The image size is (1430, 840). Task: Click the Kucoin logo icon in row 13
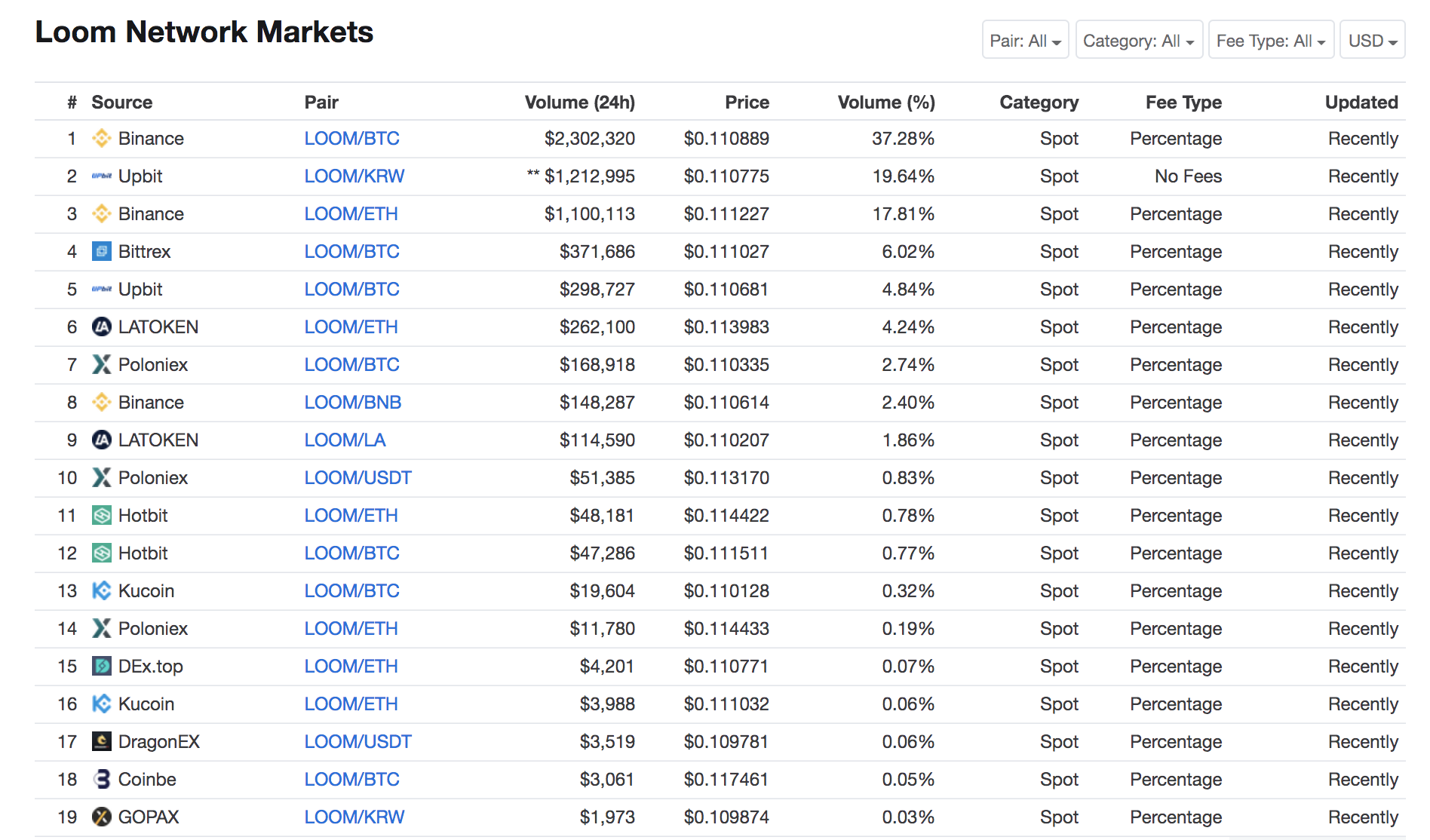pos(102,590)
